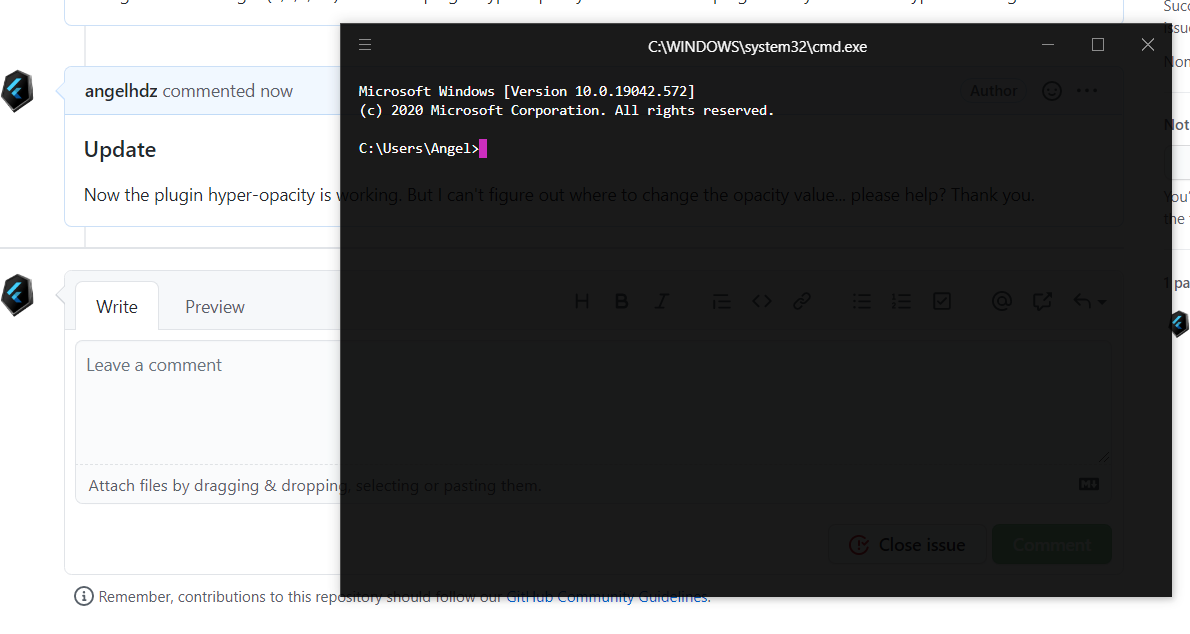Click inside the Leave a comment field
The width and height of the screenshot is (1190, 634).
coord(200,400)
